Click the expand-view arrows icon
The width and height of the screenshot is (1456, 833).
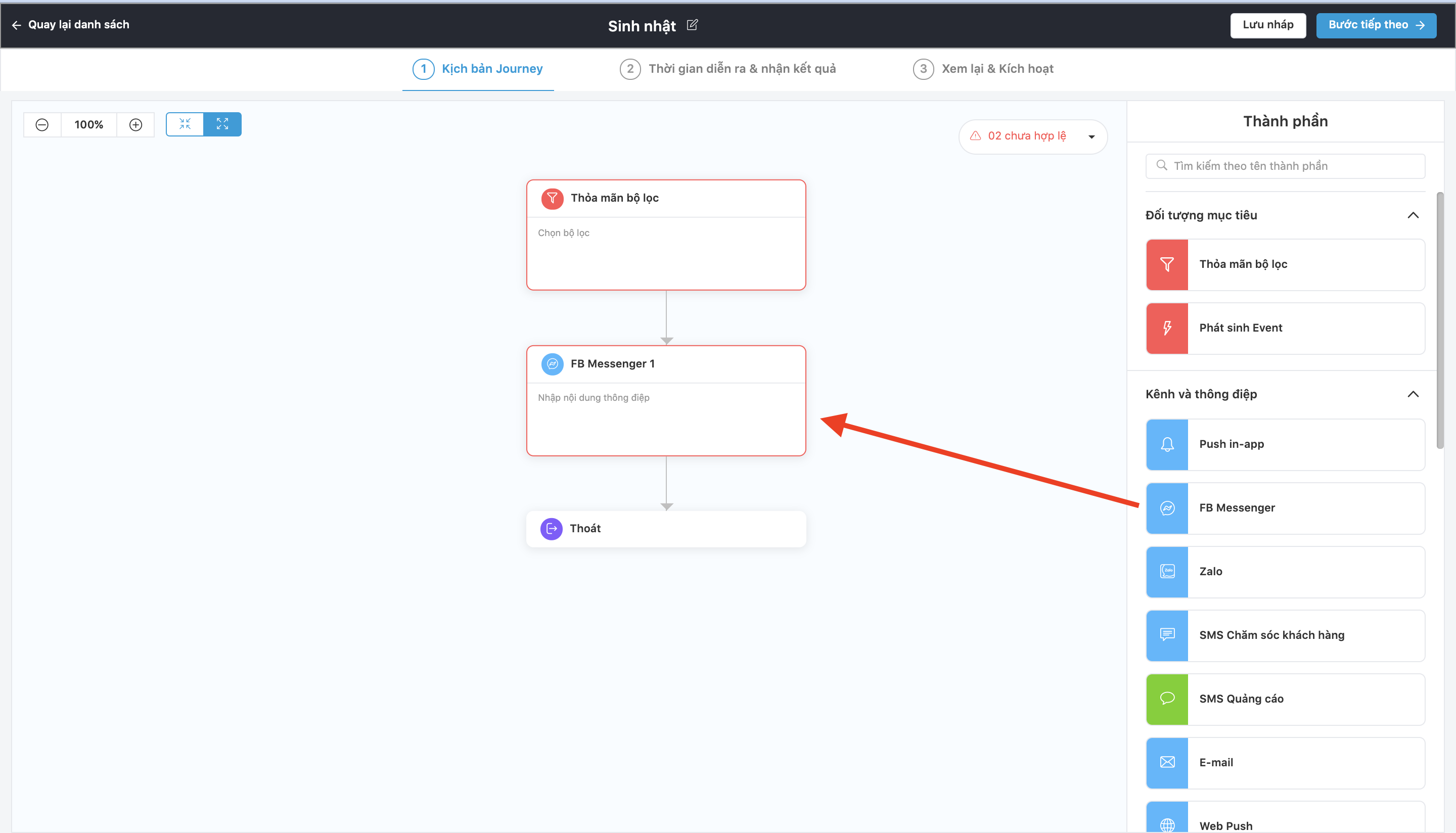pyautogui.click(x=222, y=124)
